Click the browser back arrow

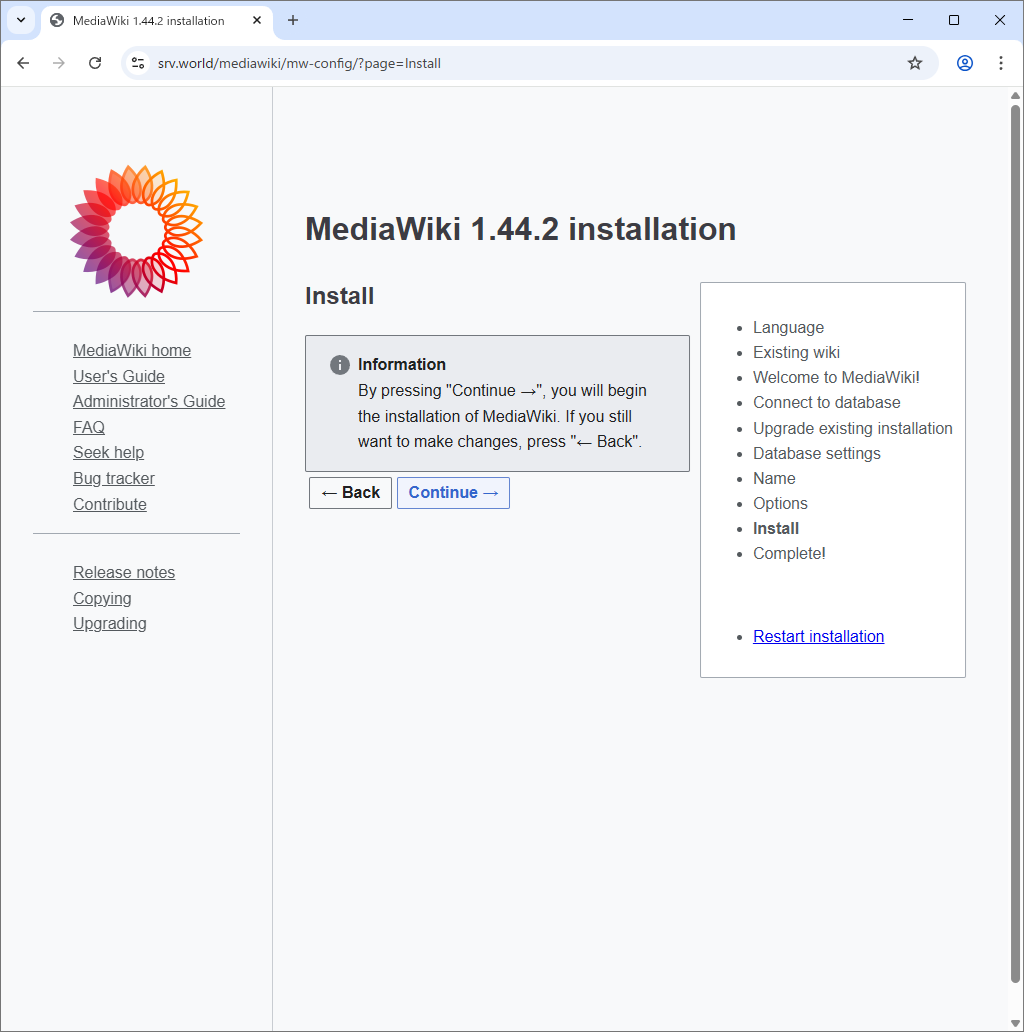(23, 63)
